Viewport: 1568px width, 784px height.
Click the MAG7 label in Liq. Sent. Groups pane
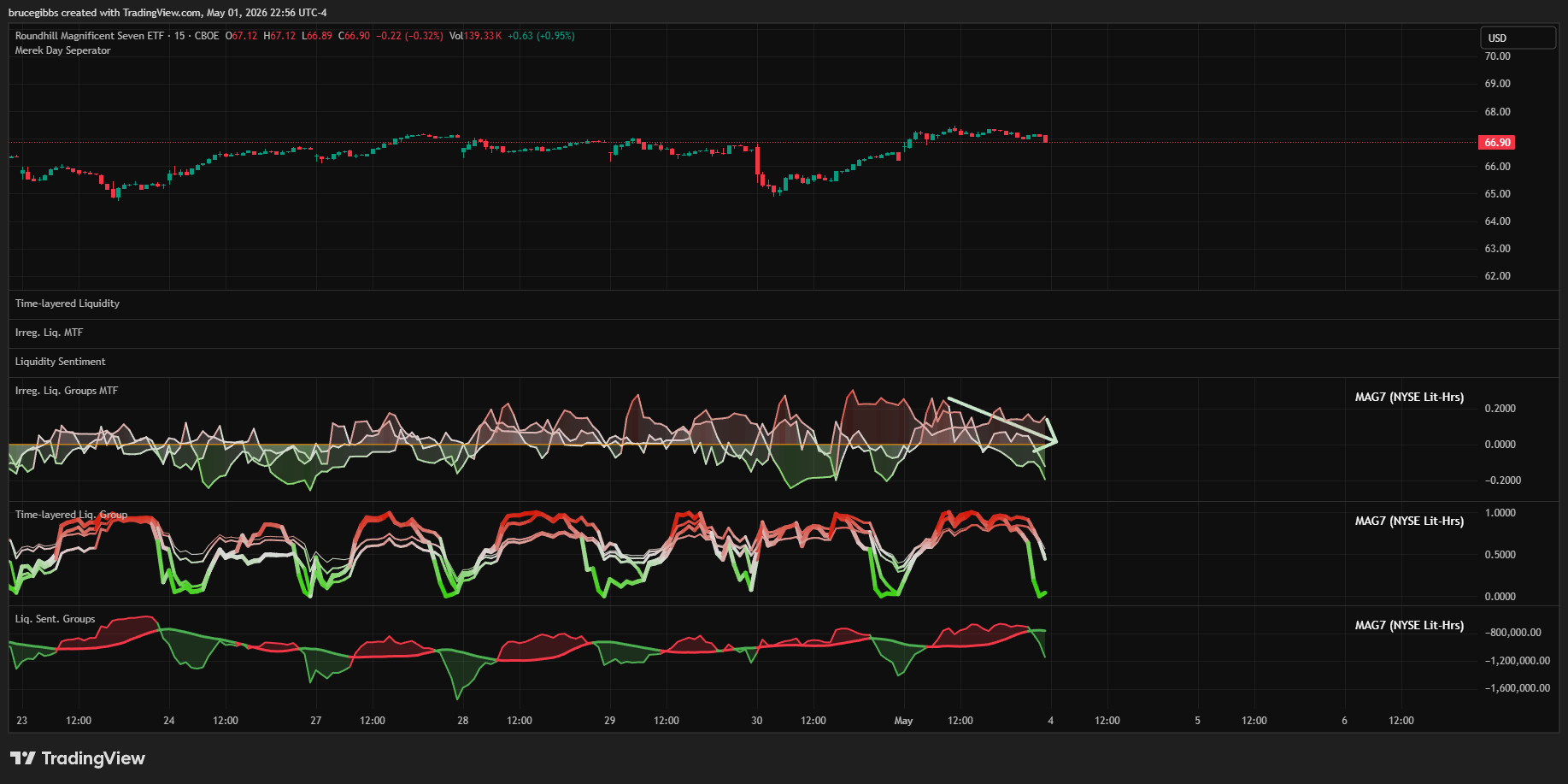pos(1409,625)
